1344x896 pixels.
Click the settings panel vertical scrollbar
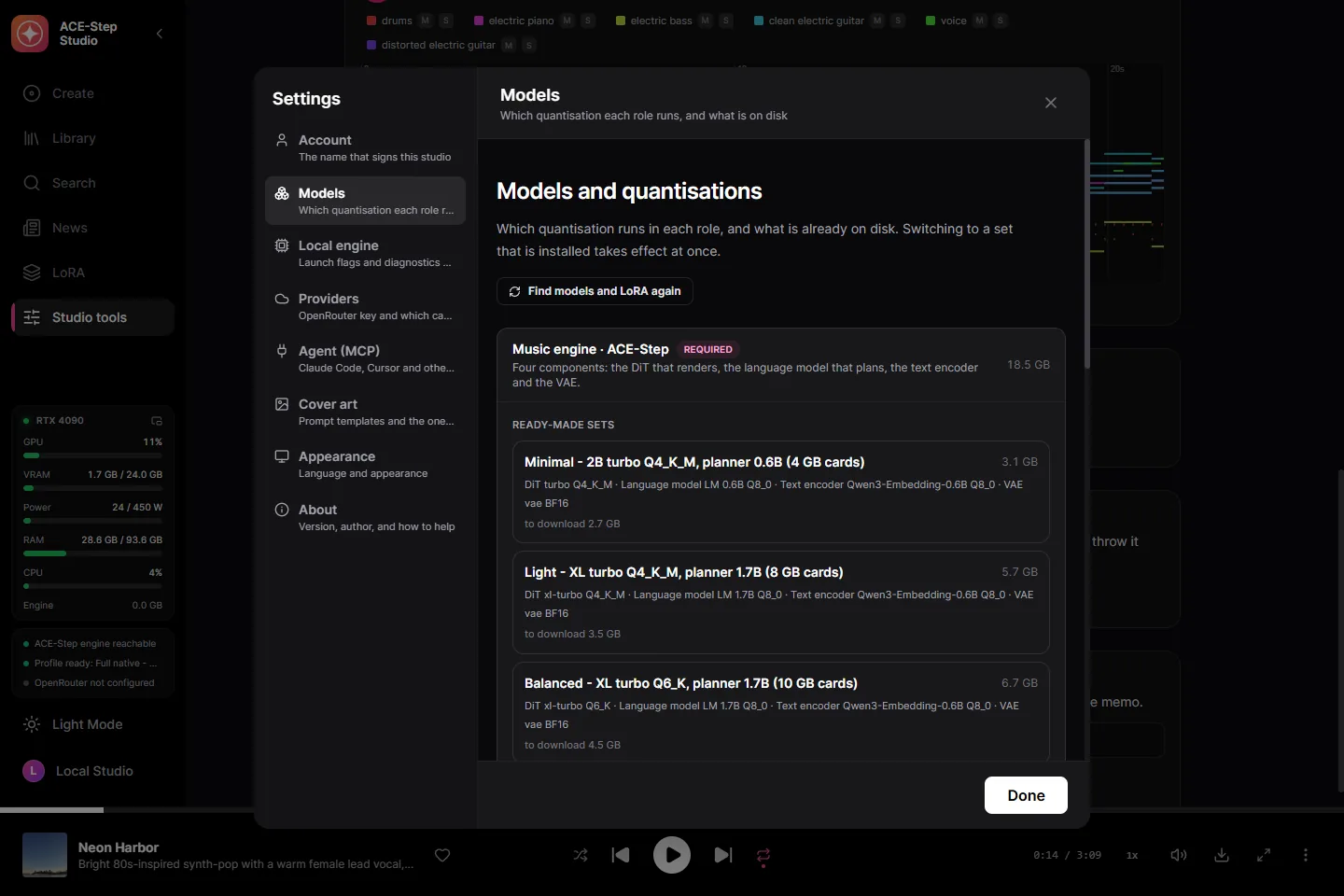click(1086, 254)
